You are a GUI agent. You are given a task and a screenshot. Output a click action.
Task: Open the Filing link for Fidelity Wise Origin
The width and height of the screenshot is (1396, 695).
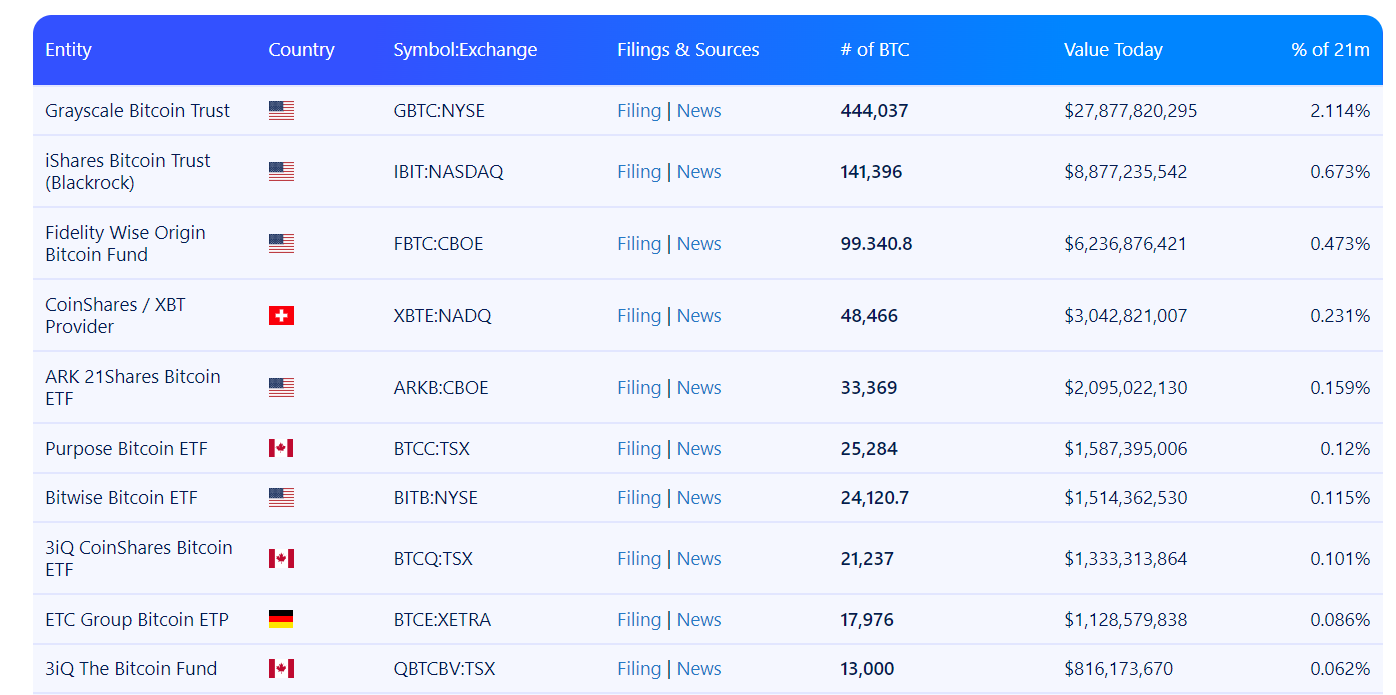click(x=639, y=244)
